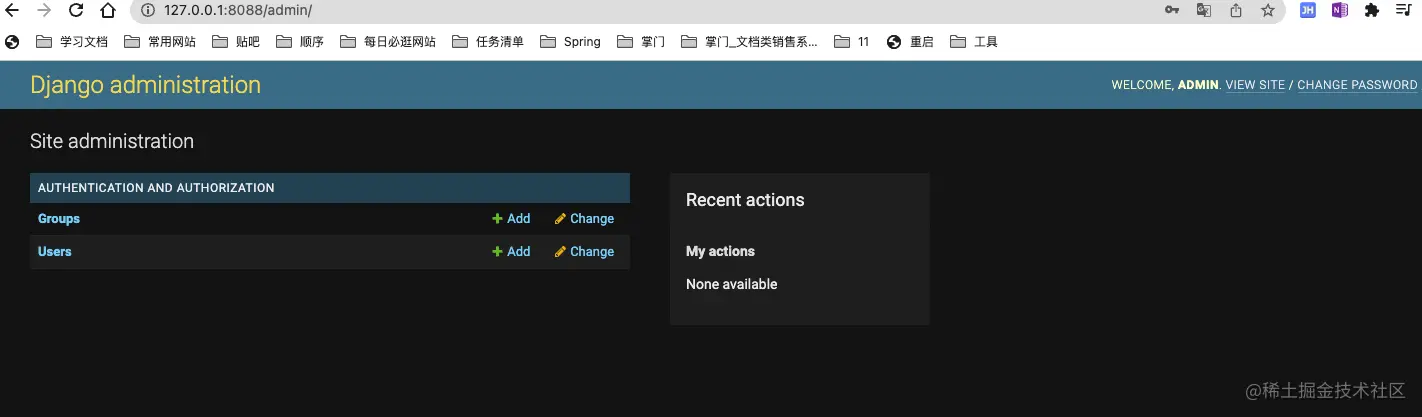This screenshot has height=417, width=1422.
Task: Click the translate page icon
Action: [x=1204, y=10]
